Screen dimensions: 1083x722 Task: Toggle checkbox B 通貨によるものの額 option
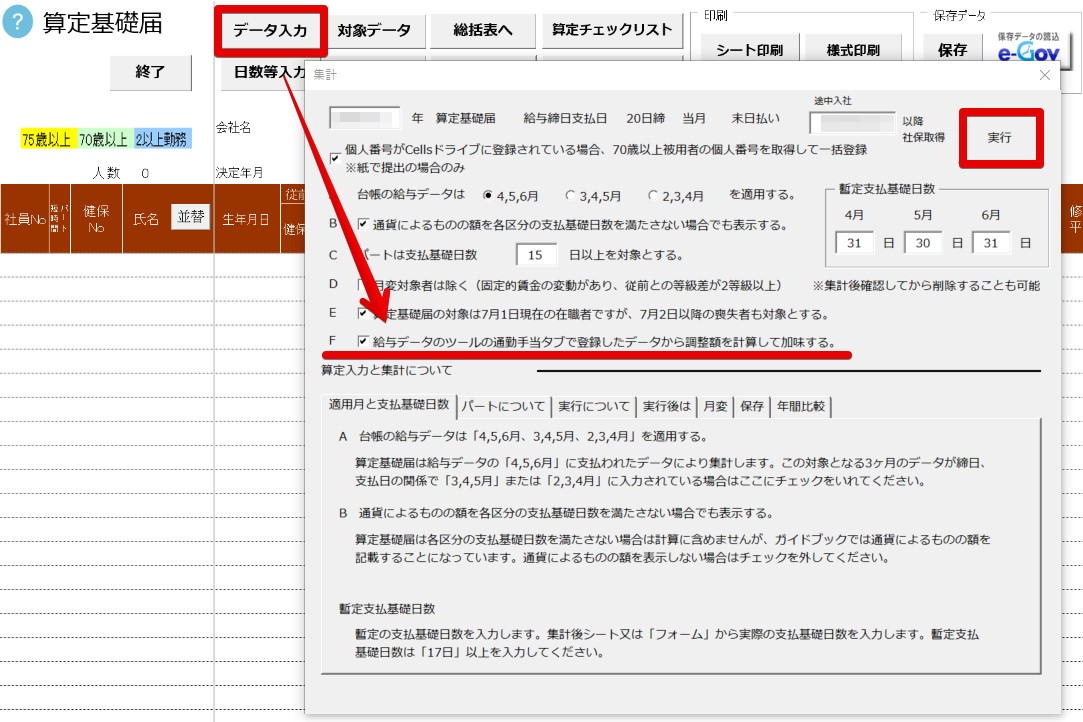pos(363,224)
